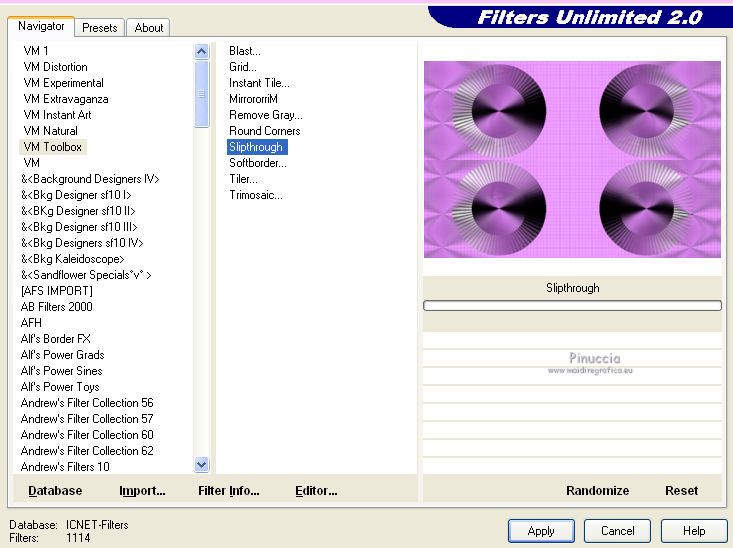
Task: Choose the Softborder... filter
Action: [258, 163]
